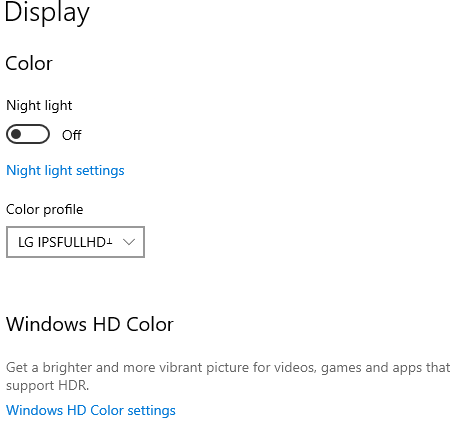This screenshot has width=462, height=439.
Task: Click the 'support HDR.' text line
Action: coord(48,385)
